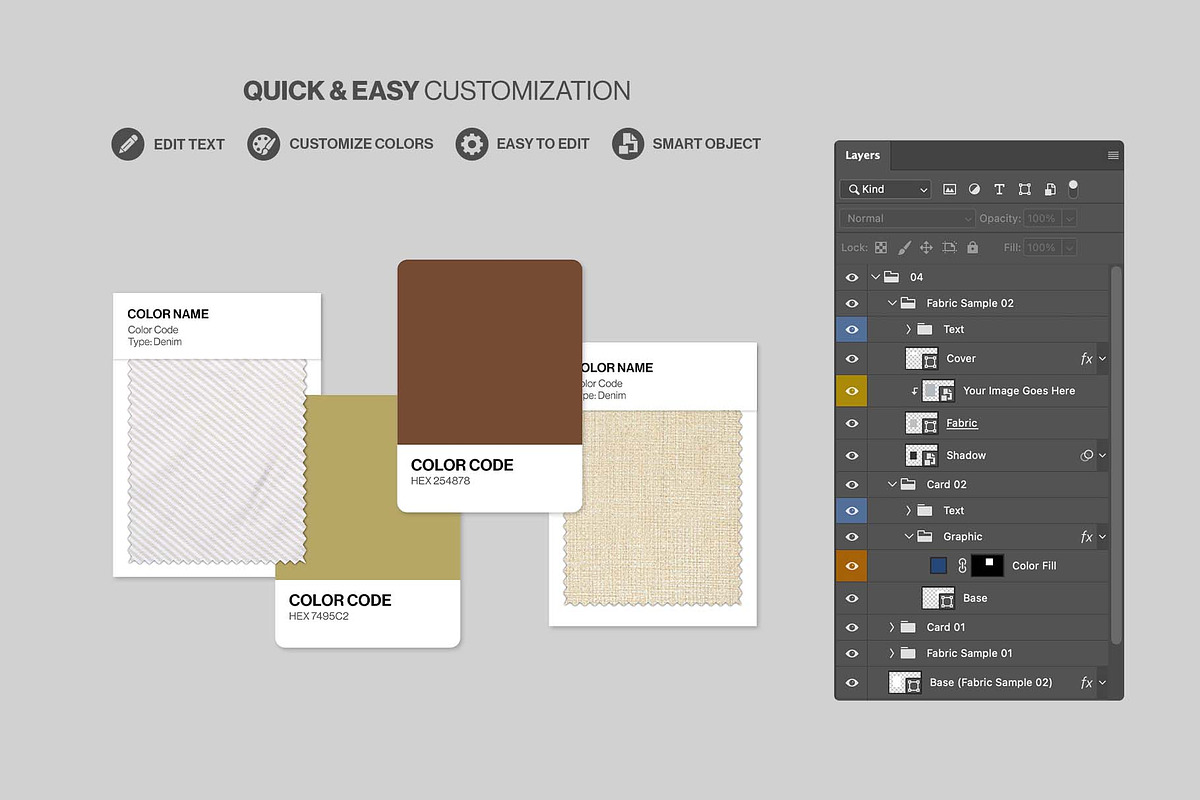
Task: Hide the Base (Fabric Sample 02) layer
Action: click(852, 682)
